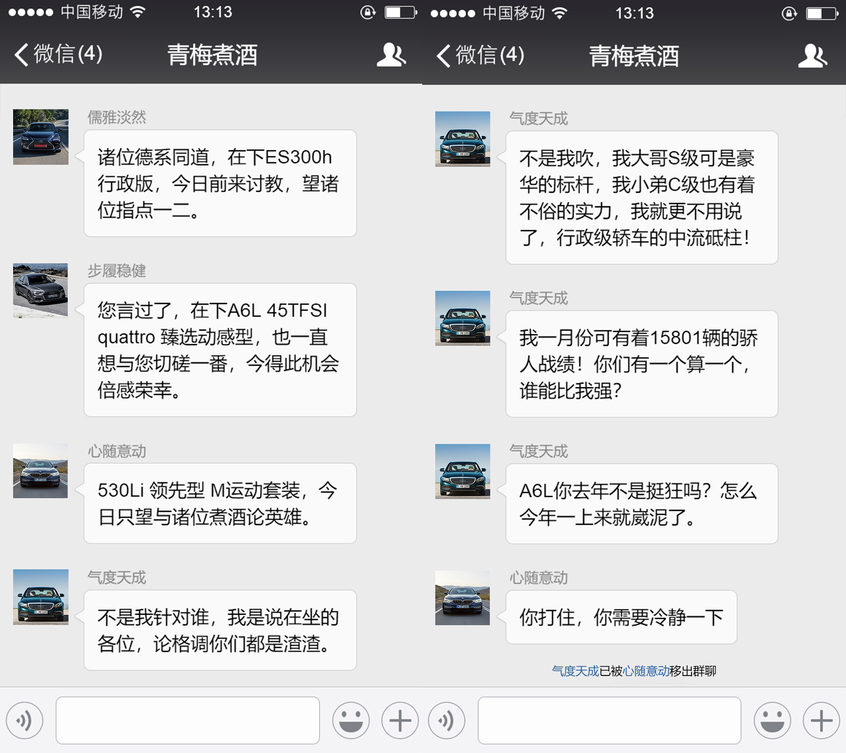This screenshot has height=753, width=846.
Task: Go back to 微信(4) in the right chat screen
Action: [x=480, y=56]
